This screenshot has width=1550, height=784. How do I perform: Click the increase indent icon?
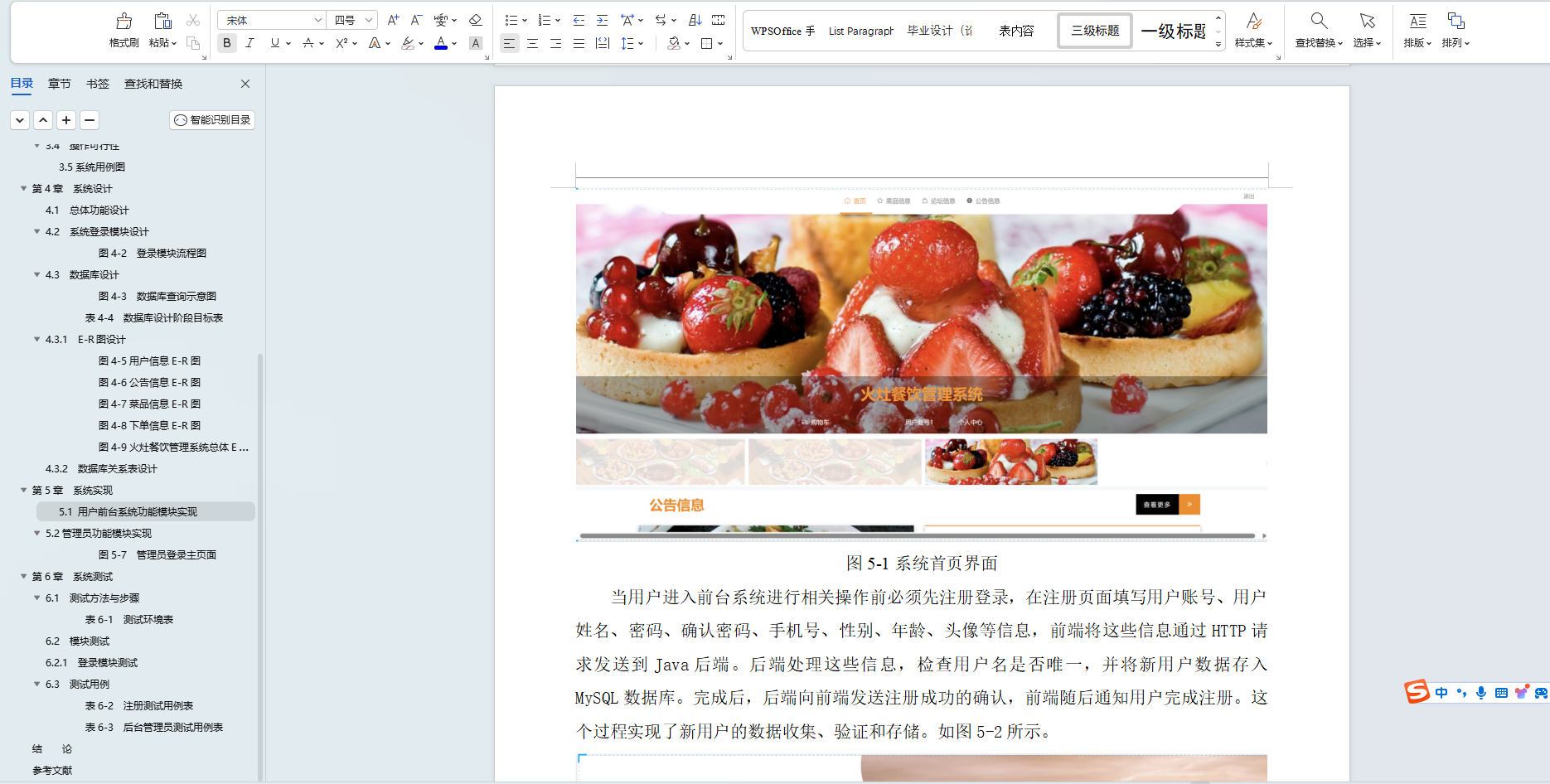click(602, 20)
